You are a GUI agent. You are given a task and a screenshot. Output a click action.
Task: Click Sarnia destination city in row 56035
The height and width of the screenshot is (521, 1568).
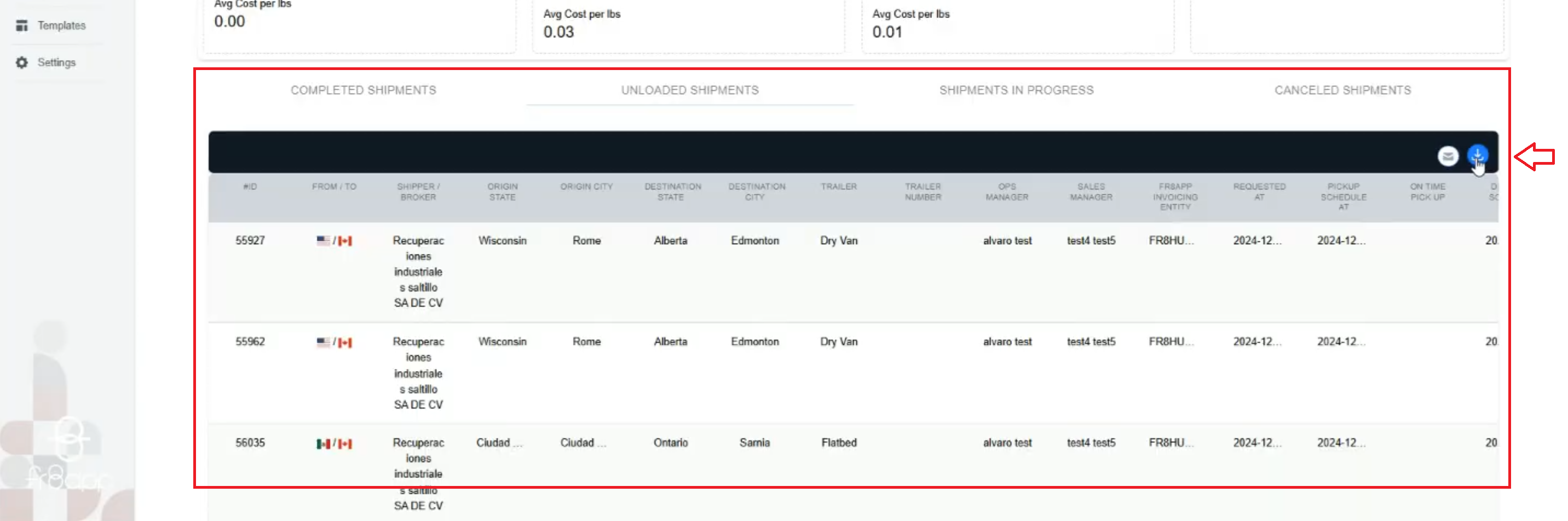pyautogui.click(x=755, y=443)
